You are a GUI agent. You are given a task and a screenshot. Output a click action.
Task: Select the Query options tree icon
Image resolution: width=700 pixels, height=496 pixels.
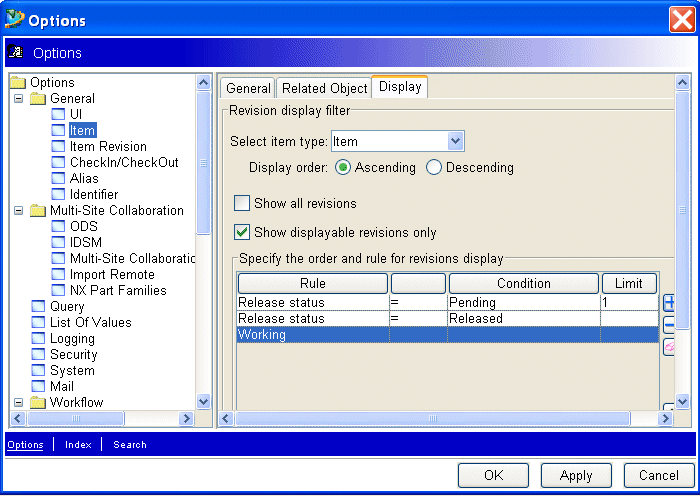pyautogui.click(x=39, y=307)
